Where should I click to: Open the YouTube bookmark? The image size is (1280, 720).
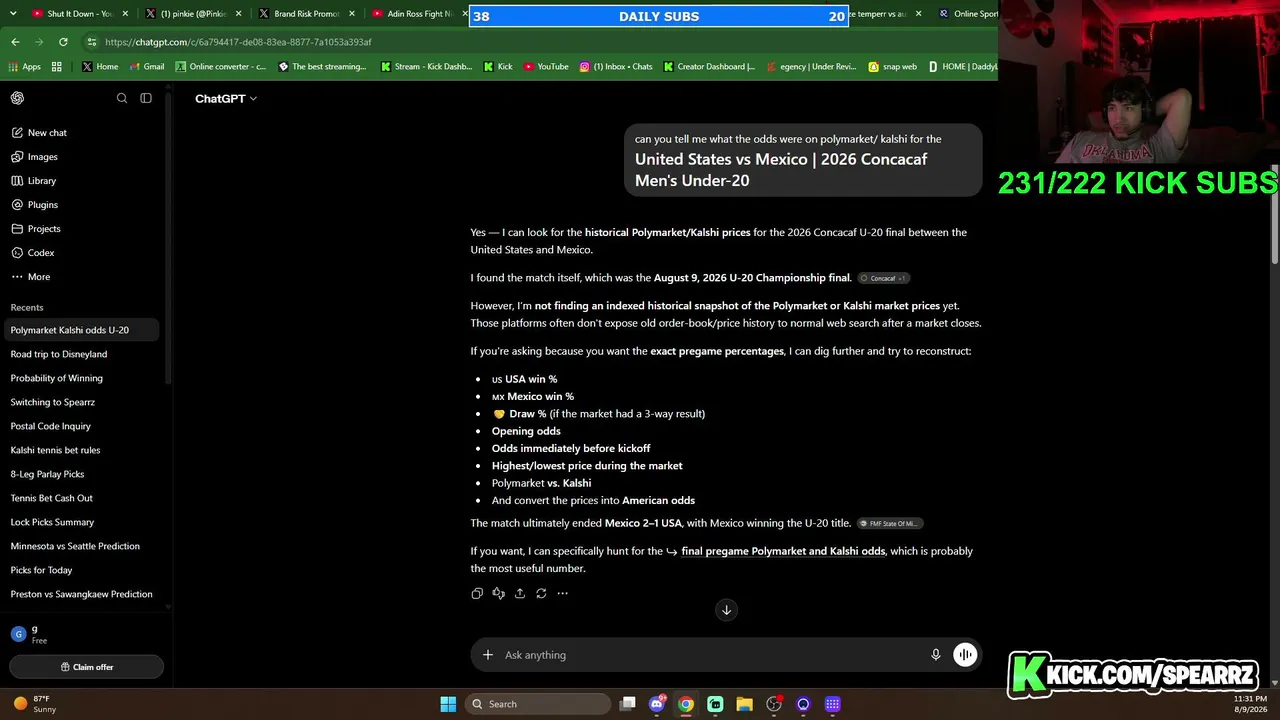(x=546, y=67)
